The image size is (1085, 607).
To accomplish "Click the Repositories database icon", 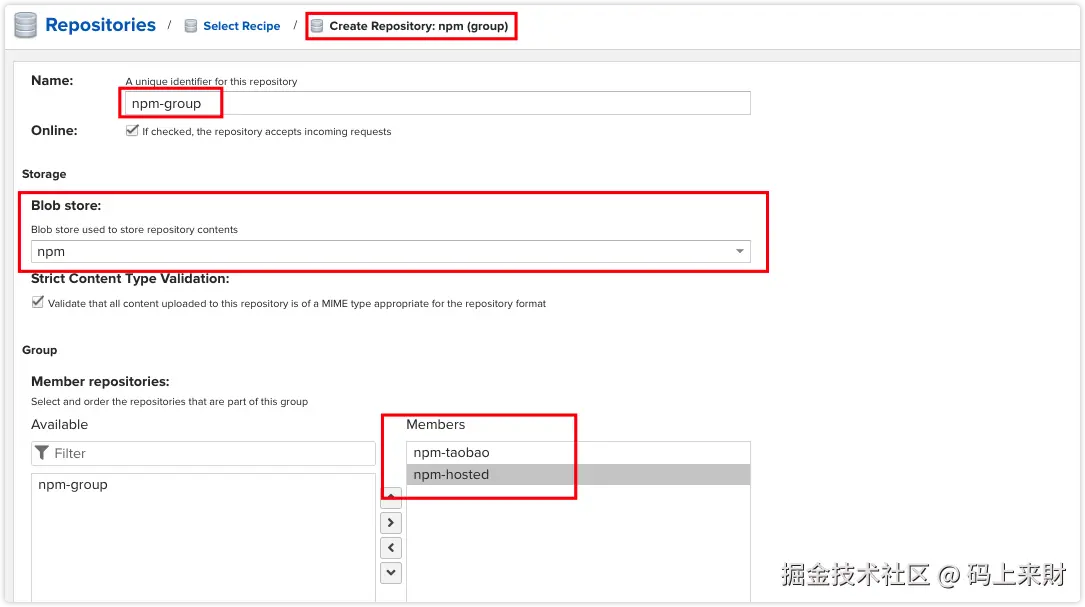I will pyautogui.click(x=26, y=25).
